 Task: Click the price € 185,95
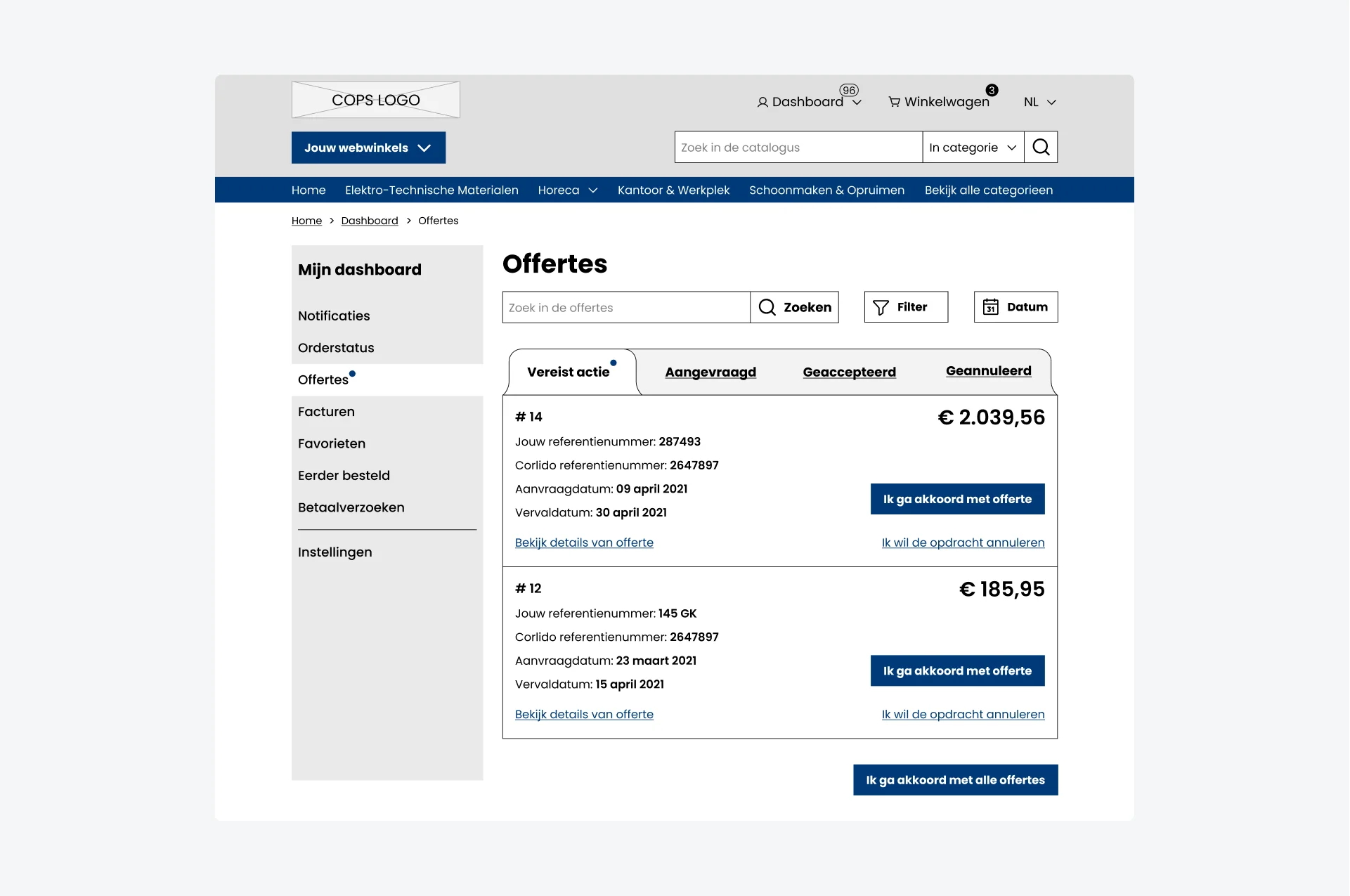click(1001, 589)
